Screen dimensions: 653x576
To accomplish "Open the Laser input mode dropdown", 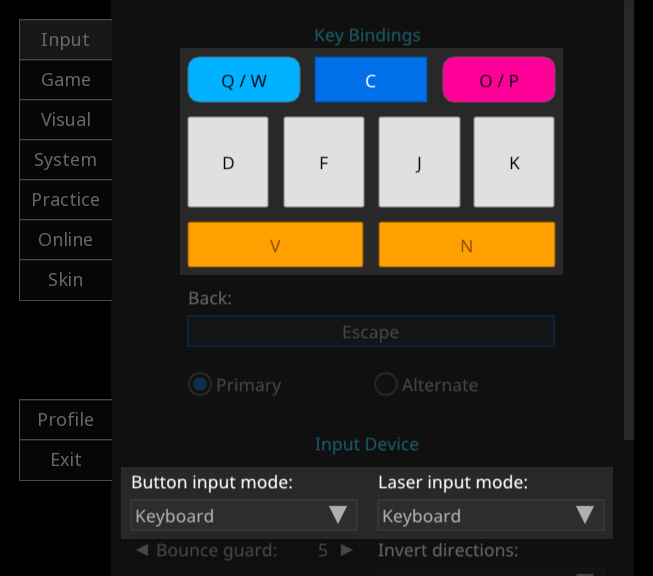I will [x=491, y=515].
